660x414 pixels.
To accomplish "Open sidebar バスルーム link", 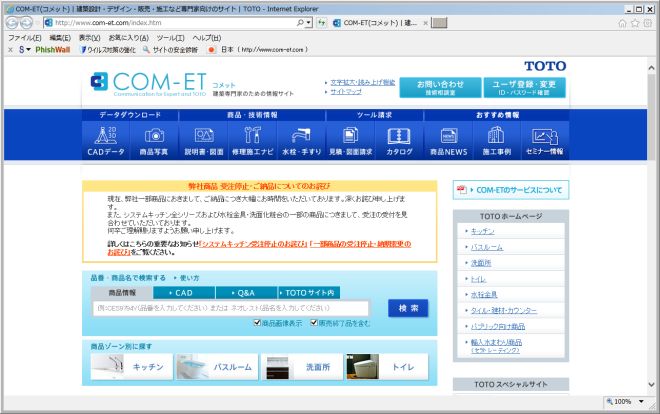I will (487, 247).
